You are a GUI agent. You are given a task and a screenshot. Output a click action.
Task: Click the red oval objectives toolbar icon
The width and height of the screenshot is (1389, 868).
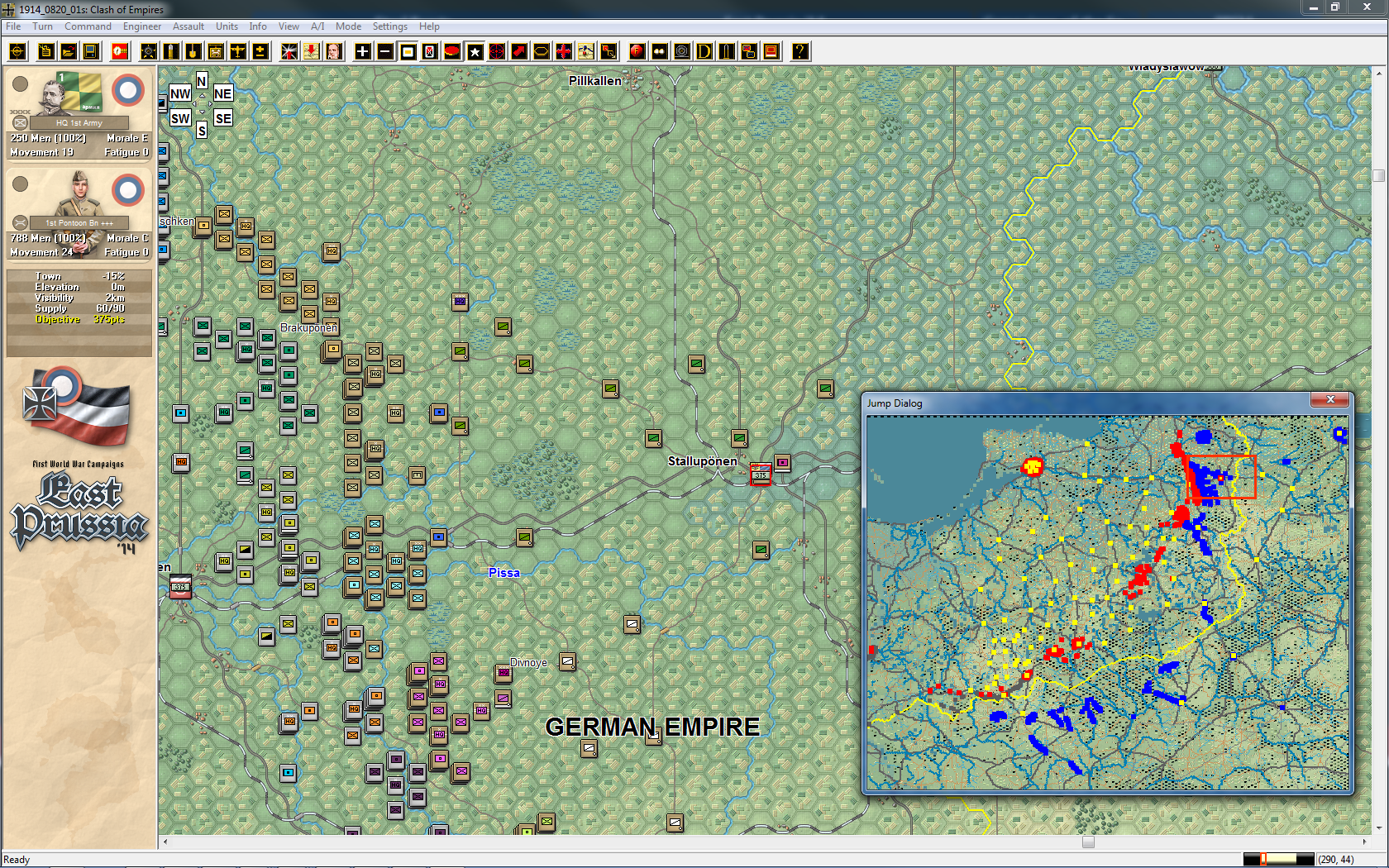point(452,51)
